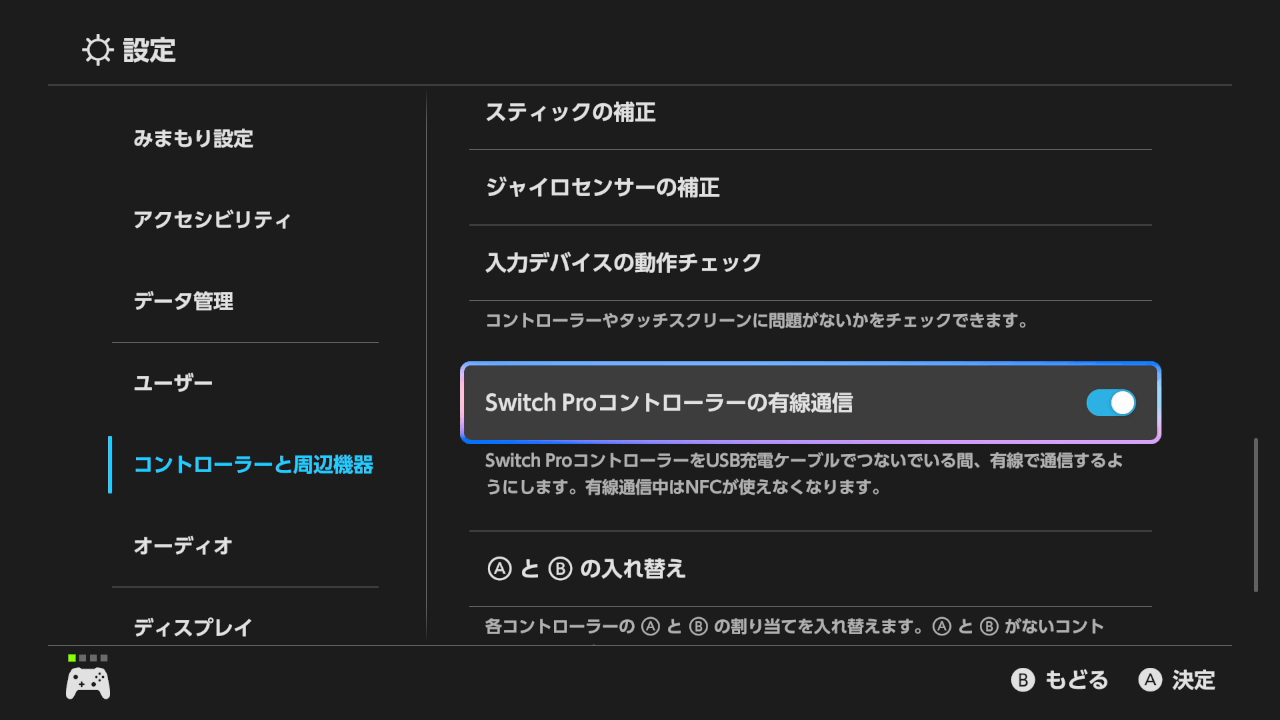Click the player indicator lights above the controller icon

pos(88,658)
